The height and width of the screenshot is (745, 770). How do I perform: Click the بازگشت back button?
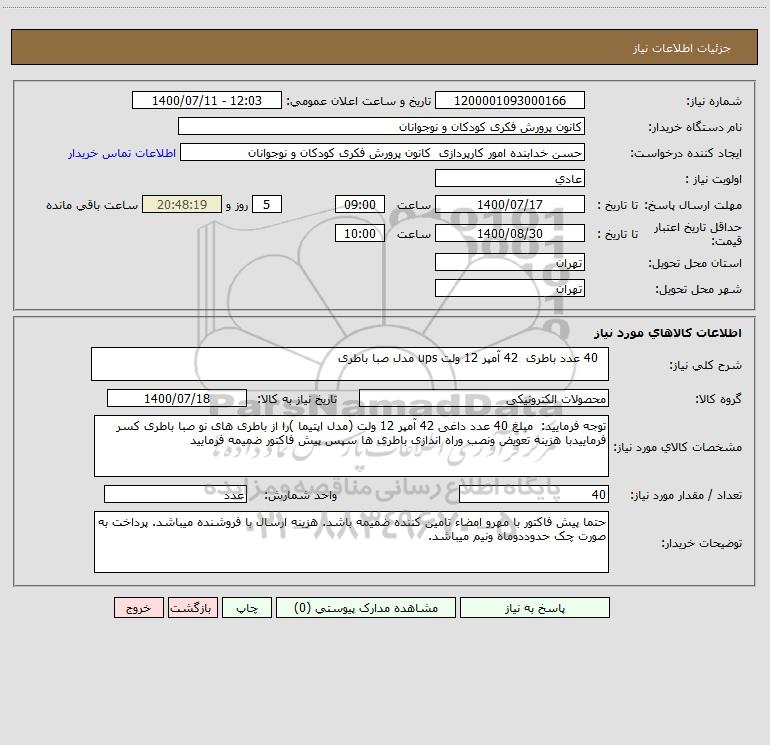pos(192,607)
